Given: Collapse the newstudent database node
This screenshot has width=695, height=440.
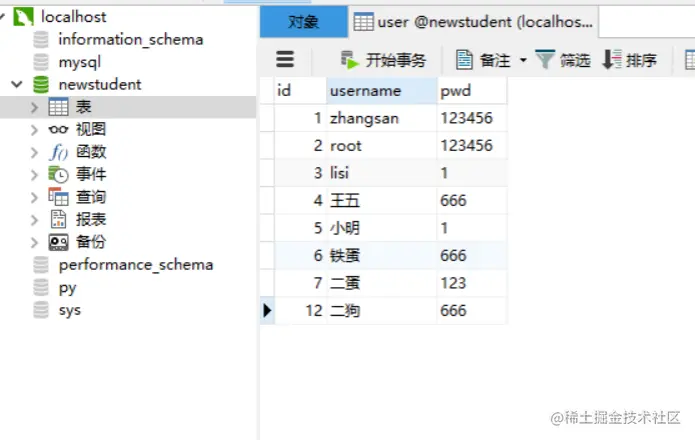Looking at the screenshot, I should coord(17,84).
